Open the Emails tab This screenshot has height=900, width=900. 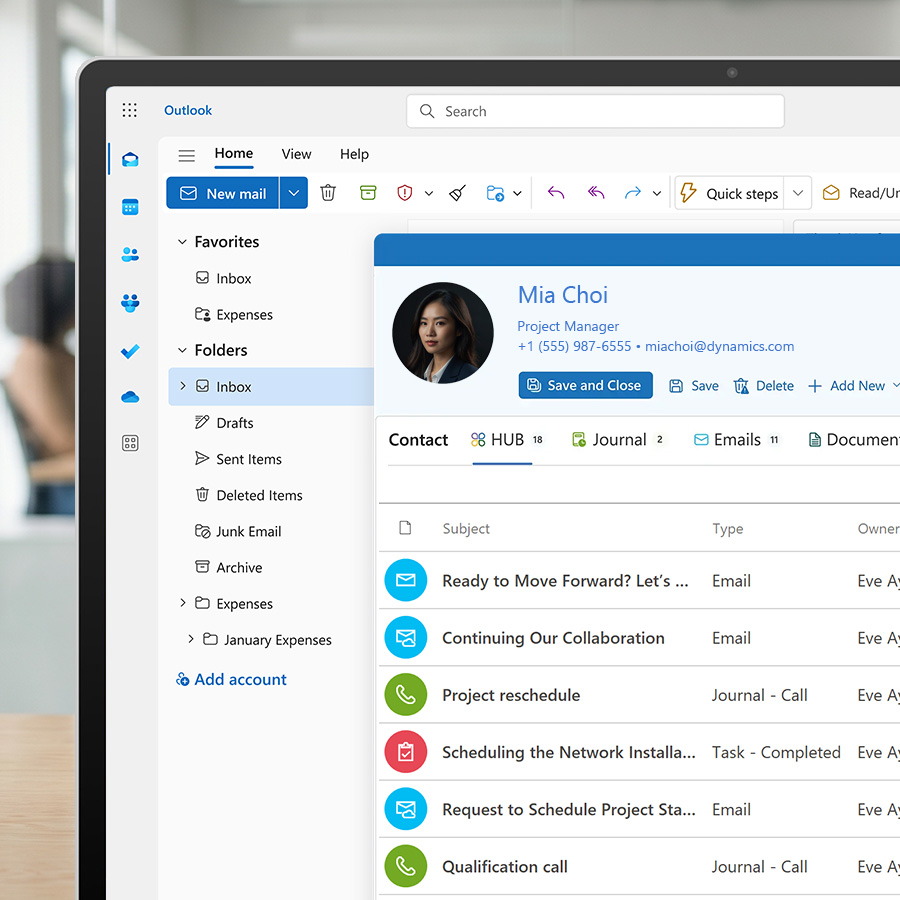click(736, 440)
